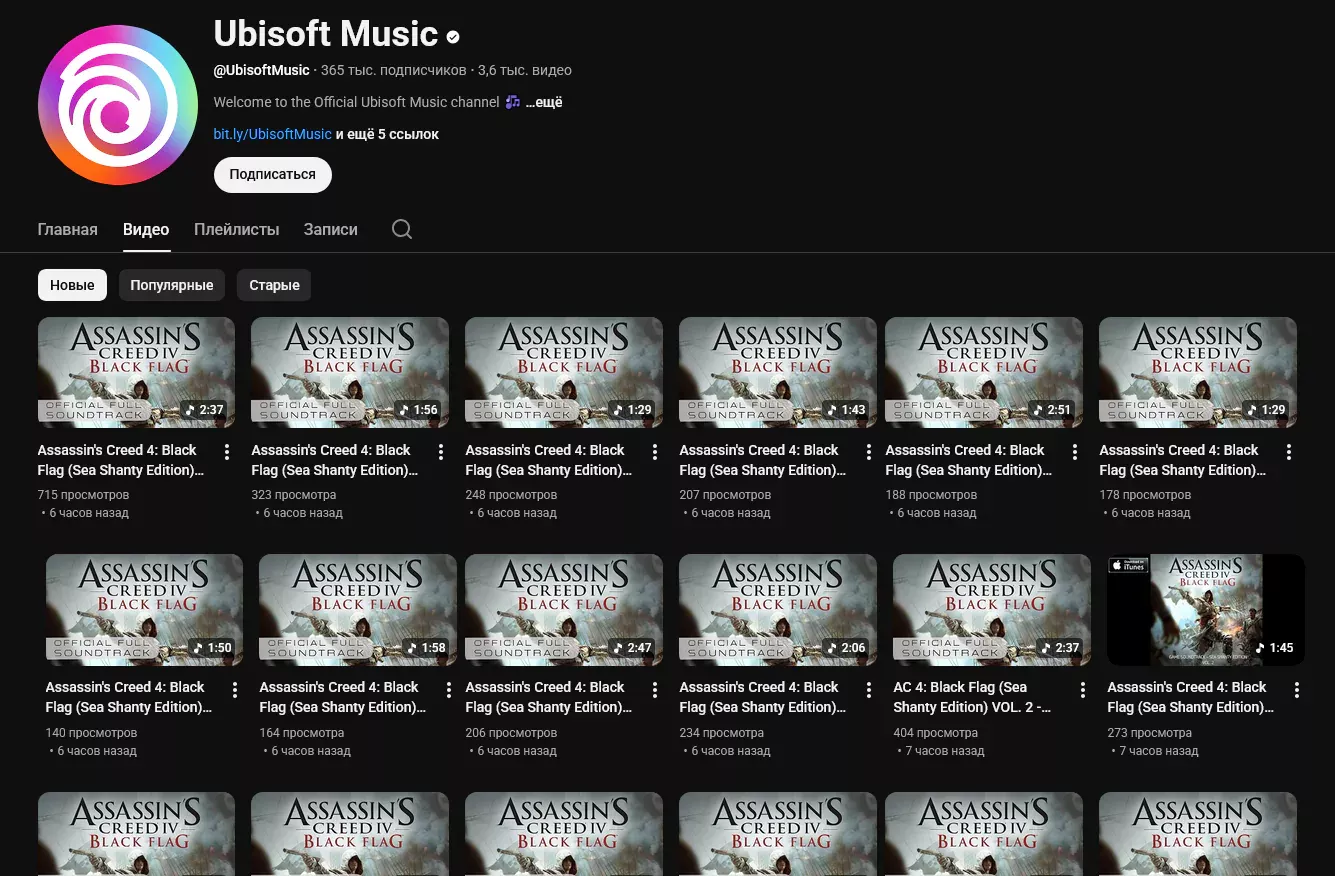Open the three-dot menu for the 140-views video
The width and height of the screenshot is (1335, 876).
[235, 690]
